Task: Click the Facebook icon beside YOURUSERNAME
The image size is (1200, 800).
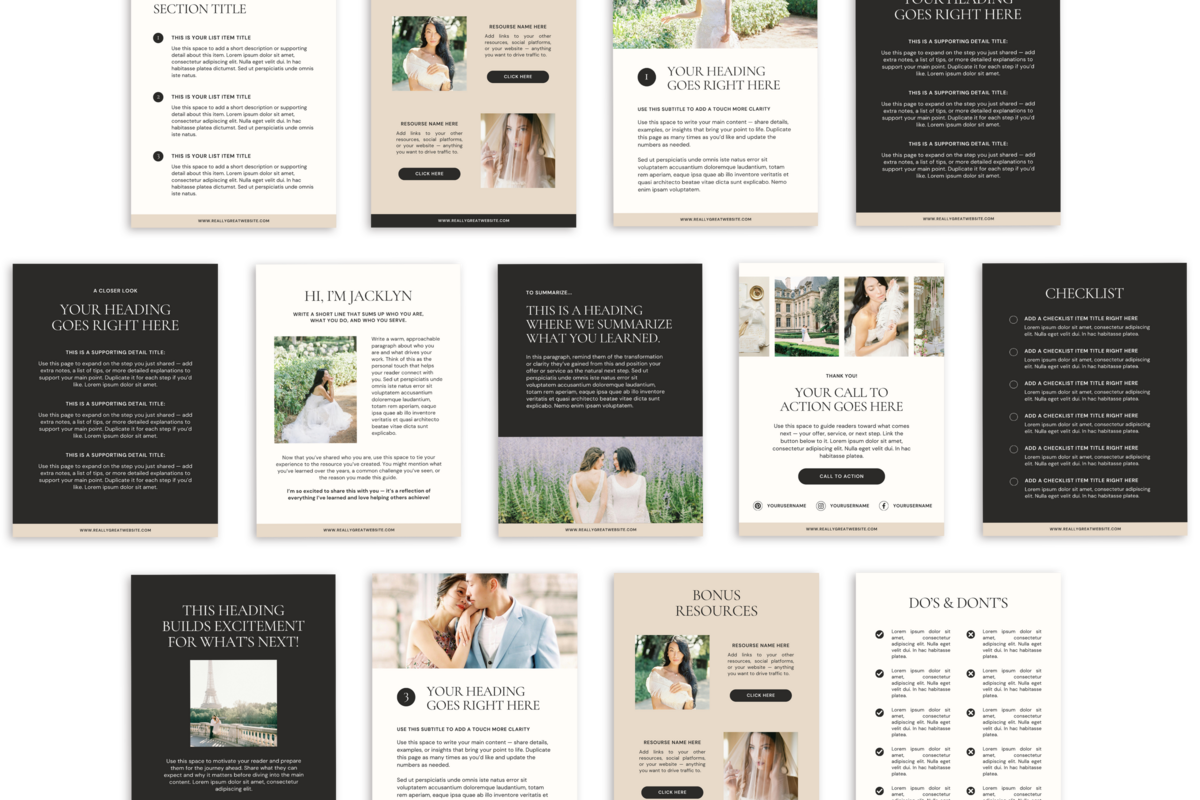Action: (x=884, y=506)
